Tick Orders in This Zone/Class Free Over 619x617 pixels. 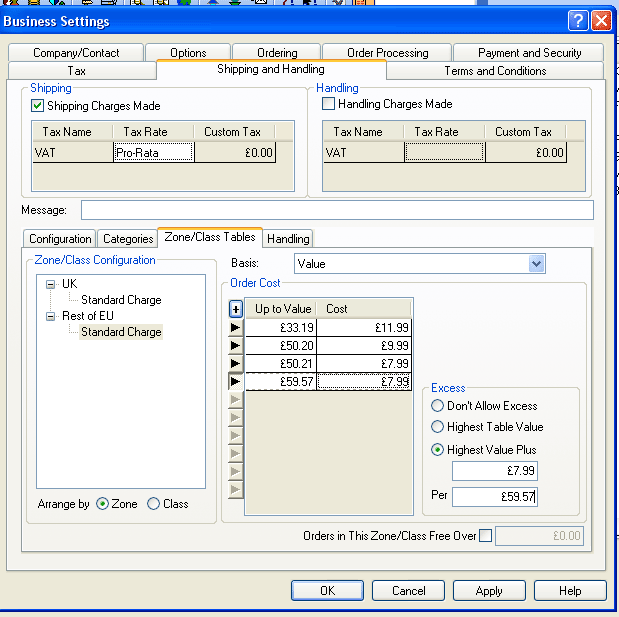486,536
